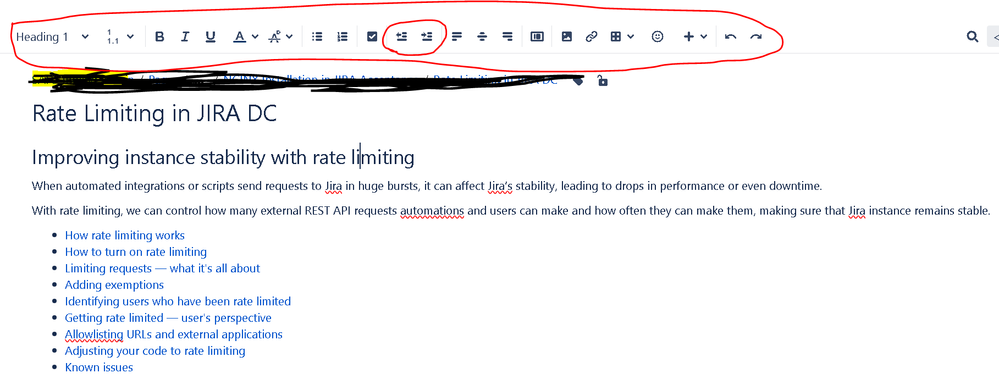Open the Known issues link
This screenshot has height=377, width=999.
[99, 367]
